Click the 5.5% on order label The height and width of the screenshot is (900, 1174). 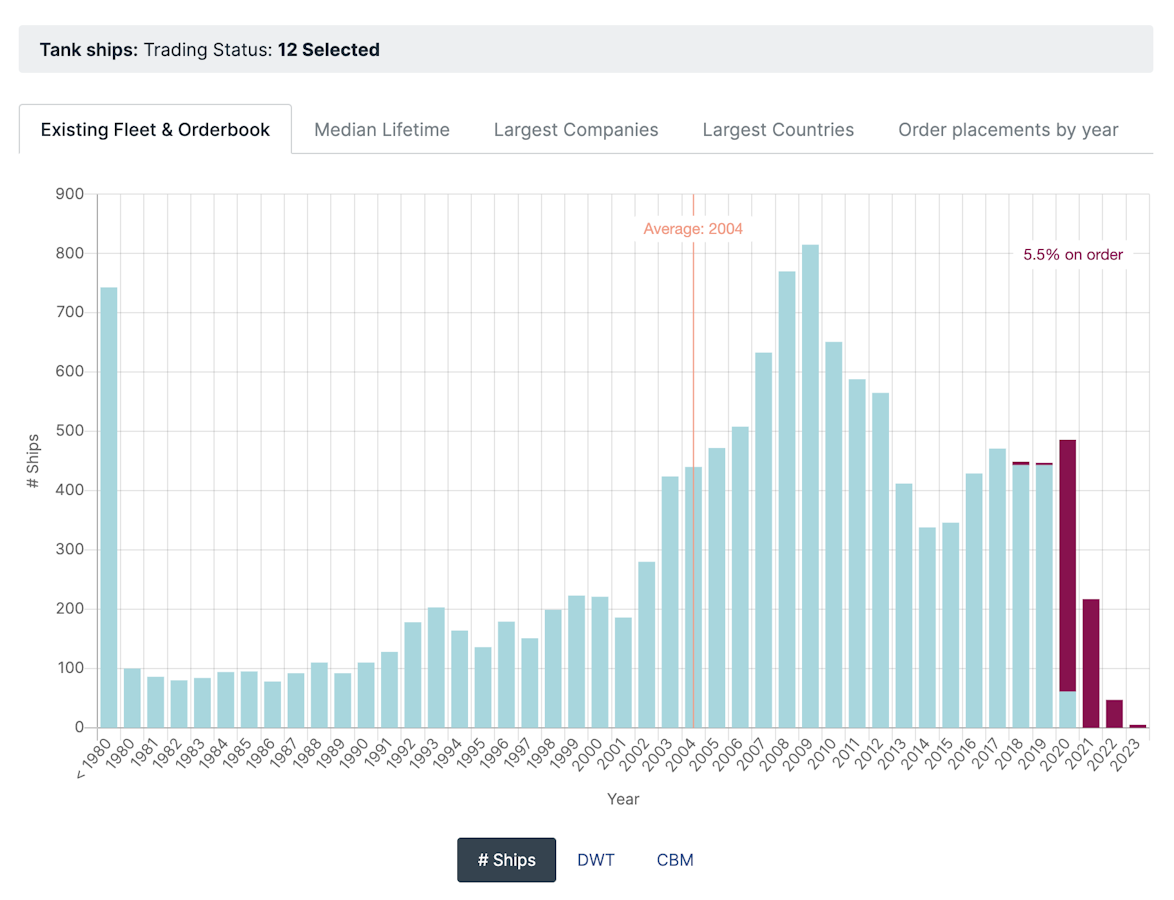pos(1072,255)
